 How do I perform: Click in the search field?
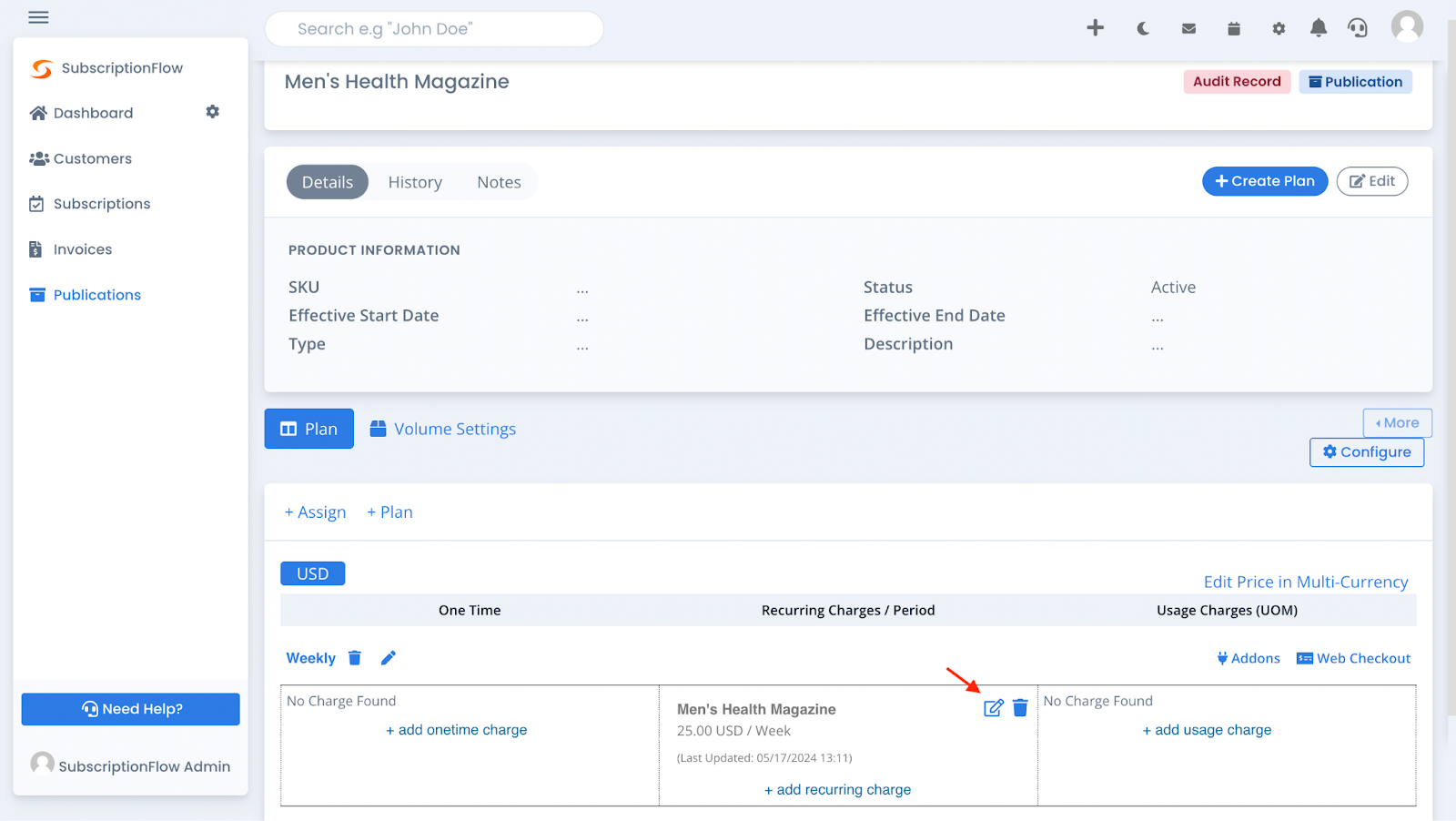coord(434,29)
